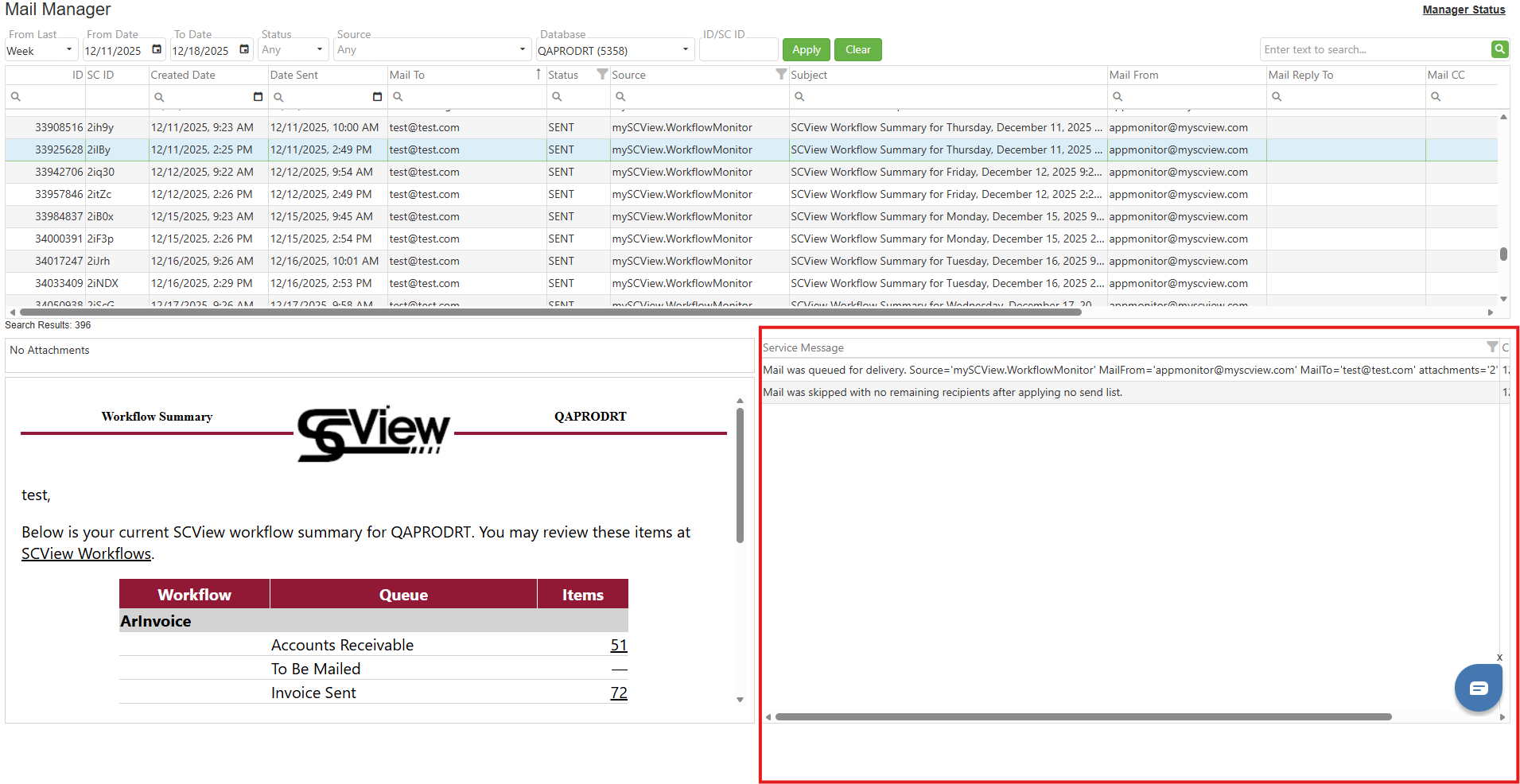Select row with ID 34033409
Viewport: 1520px width, 784px height.
click(752, 283)
